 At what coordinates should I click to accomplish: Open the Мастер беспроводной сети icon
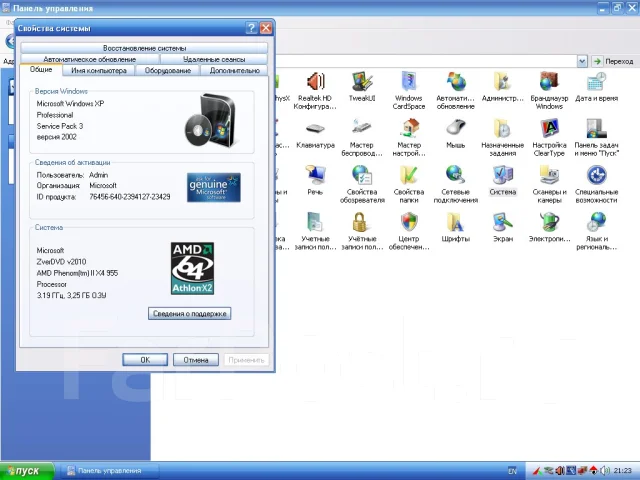(362, 138)
